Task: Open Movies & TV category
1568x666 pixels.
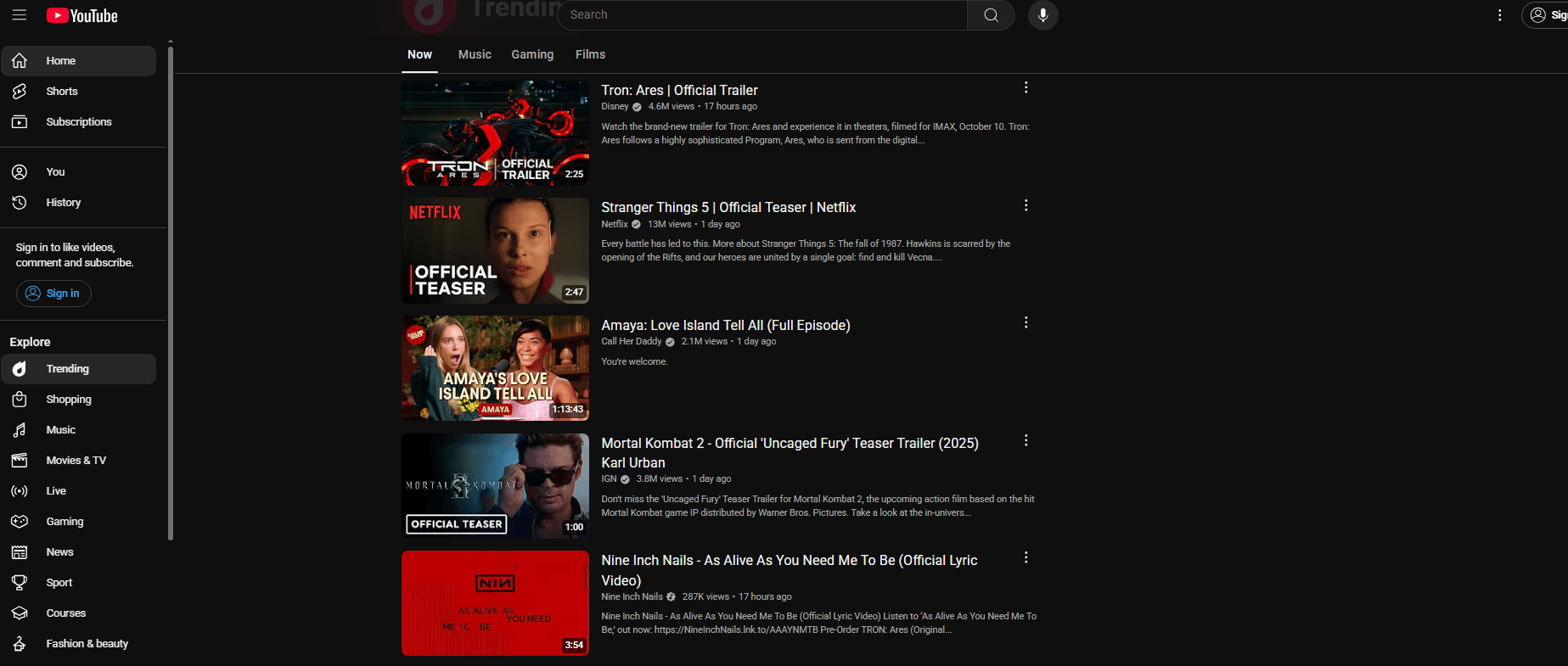Action: [79, 461]
